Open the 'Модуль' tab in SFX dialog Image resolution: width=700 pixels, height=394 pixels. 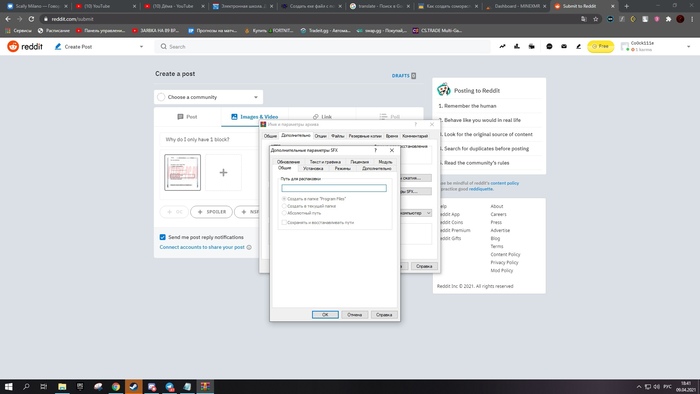point(385,162)
